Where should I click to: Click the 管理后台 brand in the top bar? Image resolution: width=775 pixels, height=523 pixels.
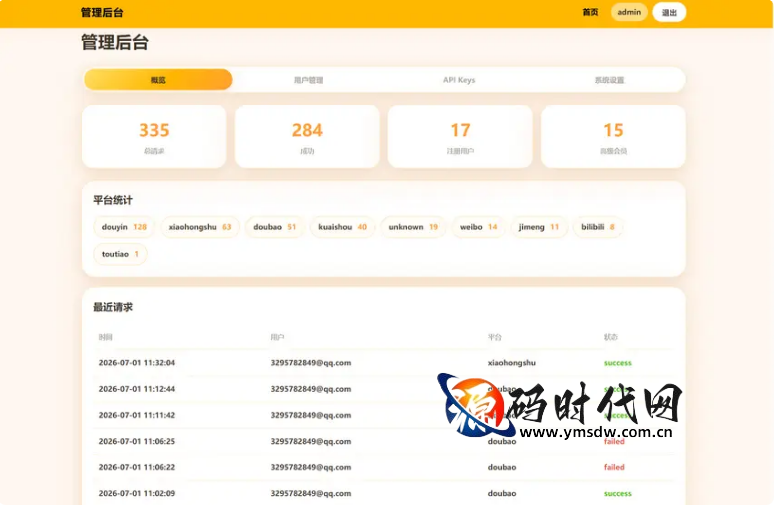coord(102,13)
